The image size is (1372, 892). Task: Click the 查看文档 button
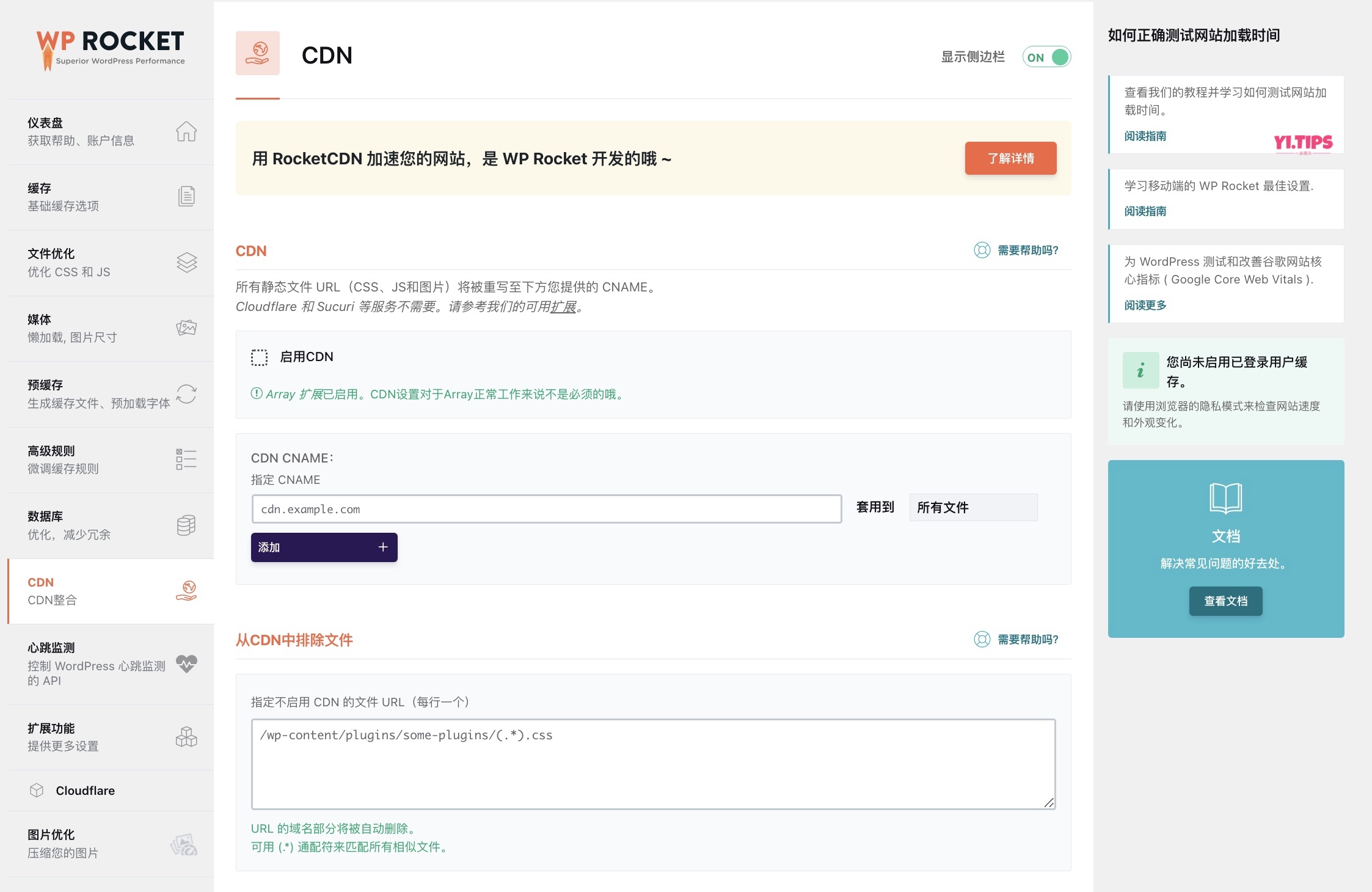1225,601
